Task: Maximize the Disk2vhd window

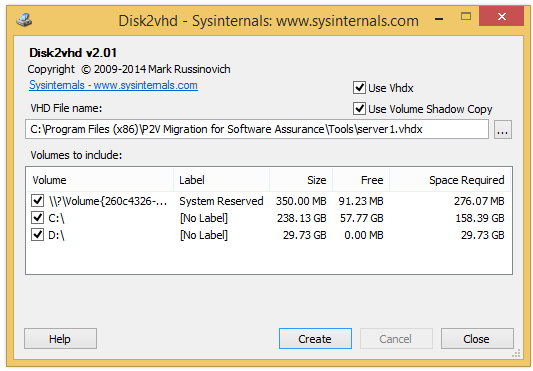Action: pyautogui.click(x=466, y=16)
